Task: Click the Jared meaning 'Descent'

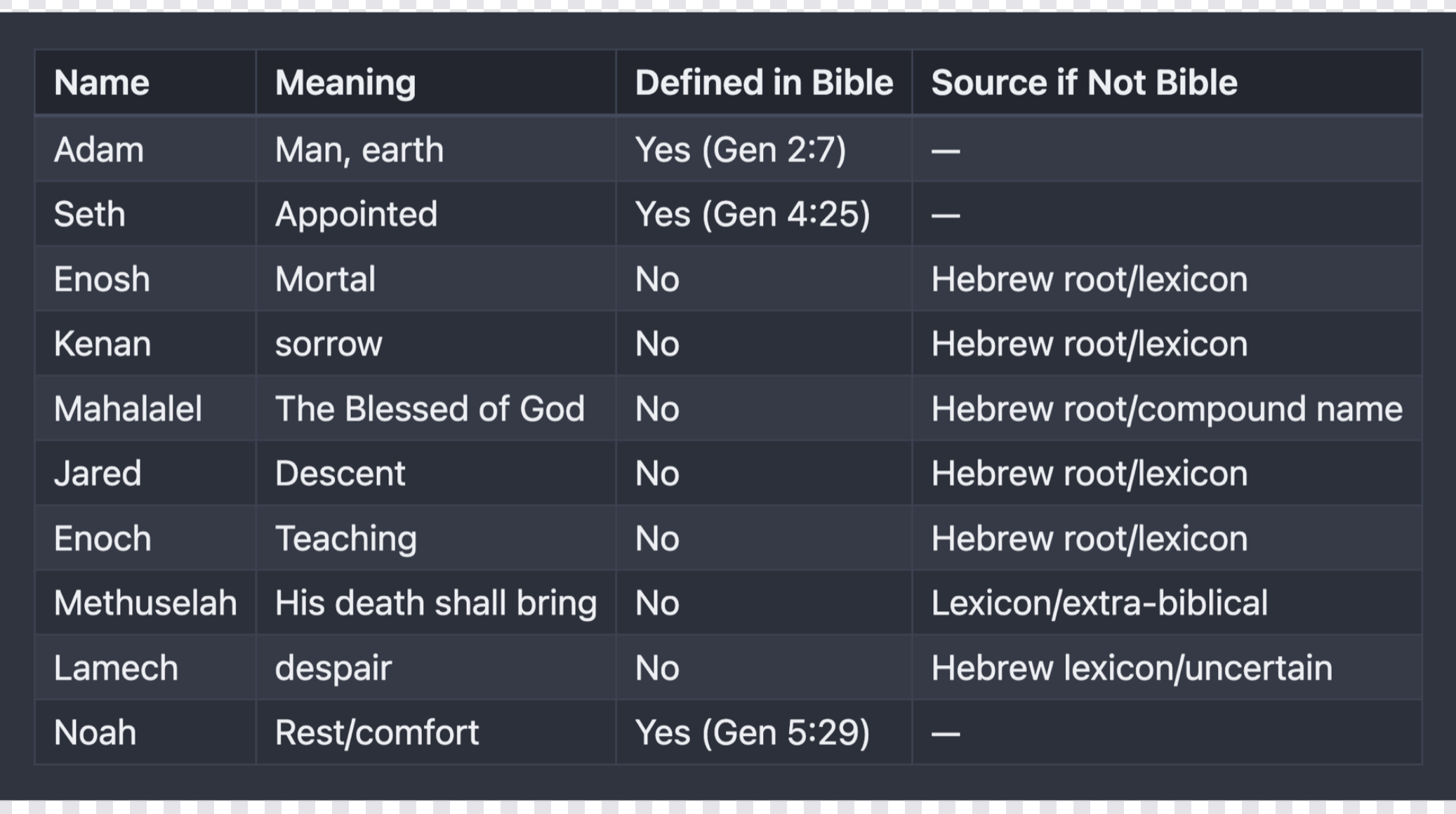Action: pyautogui.click(x=340, y=474)
